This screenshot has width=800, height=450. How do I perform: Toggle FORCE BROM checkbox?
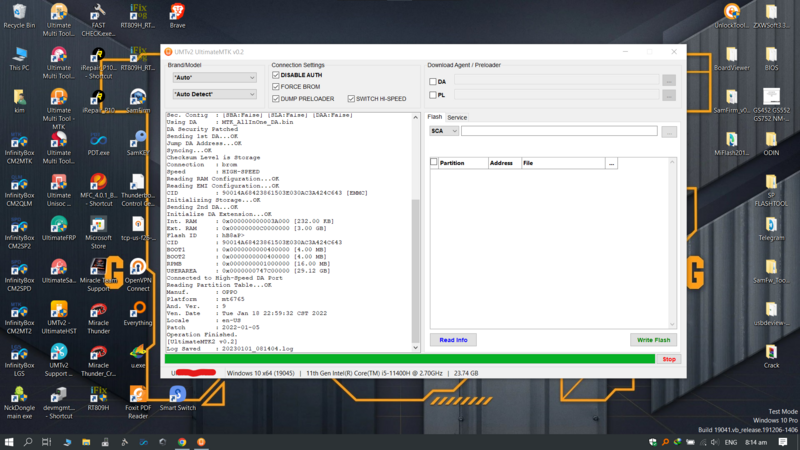(x=276, y=87)
